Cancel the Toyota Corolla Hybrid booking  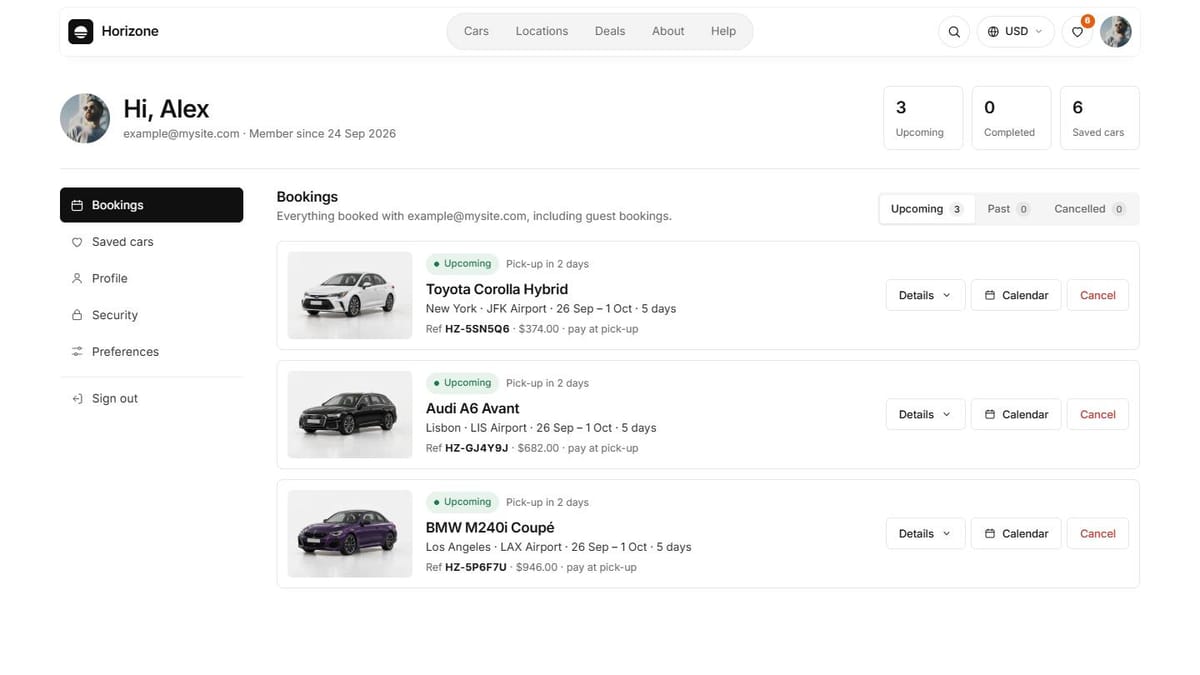pyautogui.click(x=1098, y=295)
